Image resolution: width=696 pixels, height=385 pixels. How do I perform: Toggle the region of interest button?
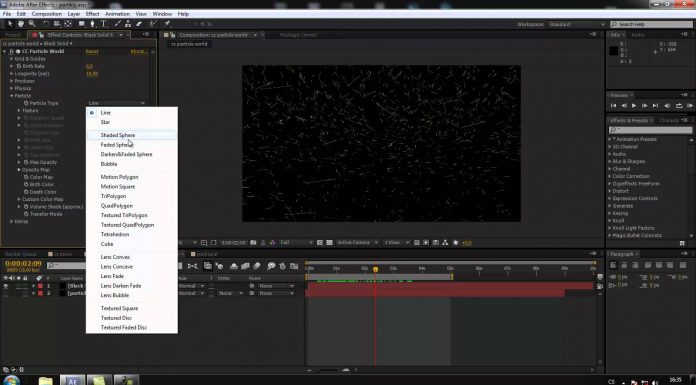tap(214, 242)
